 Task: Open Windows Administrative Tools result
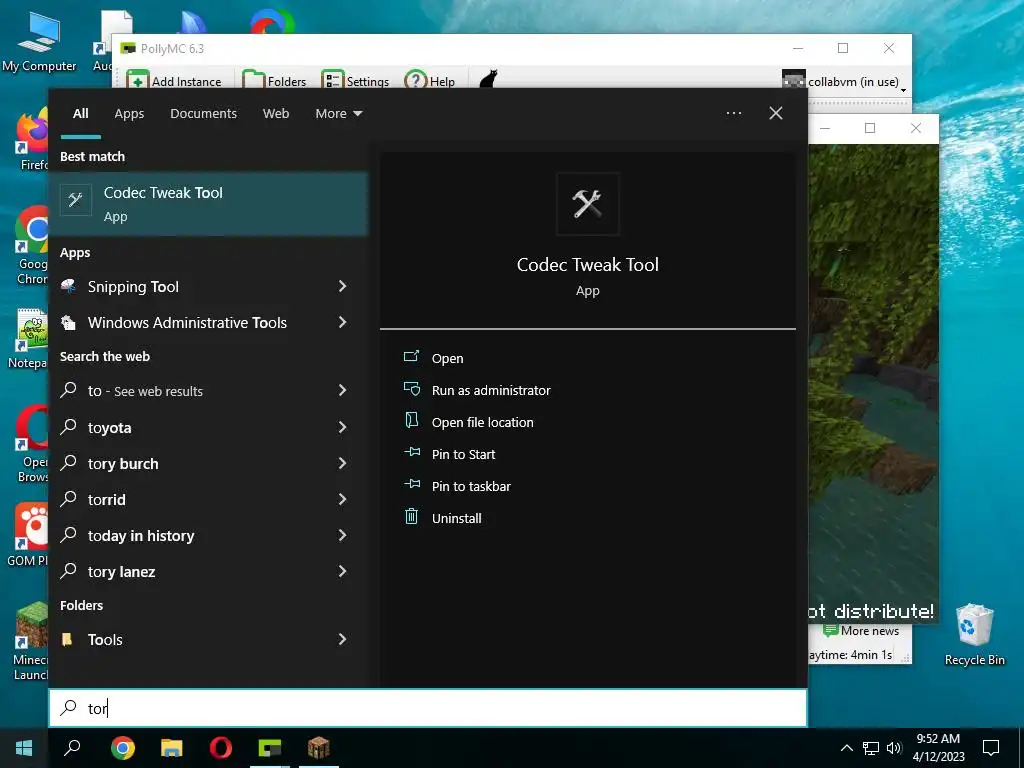click(188, 323)
